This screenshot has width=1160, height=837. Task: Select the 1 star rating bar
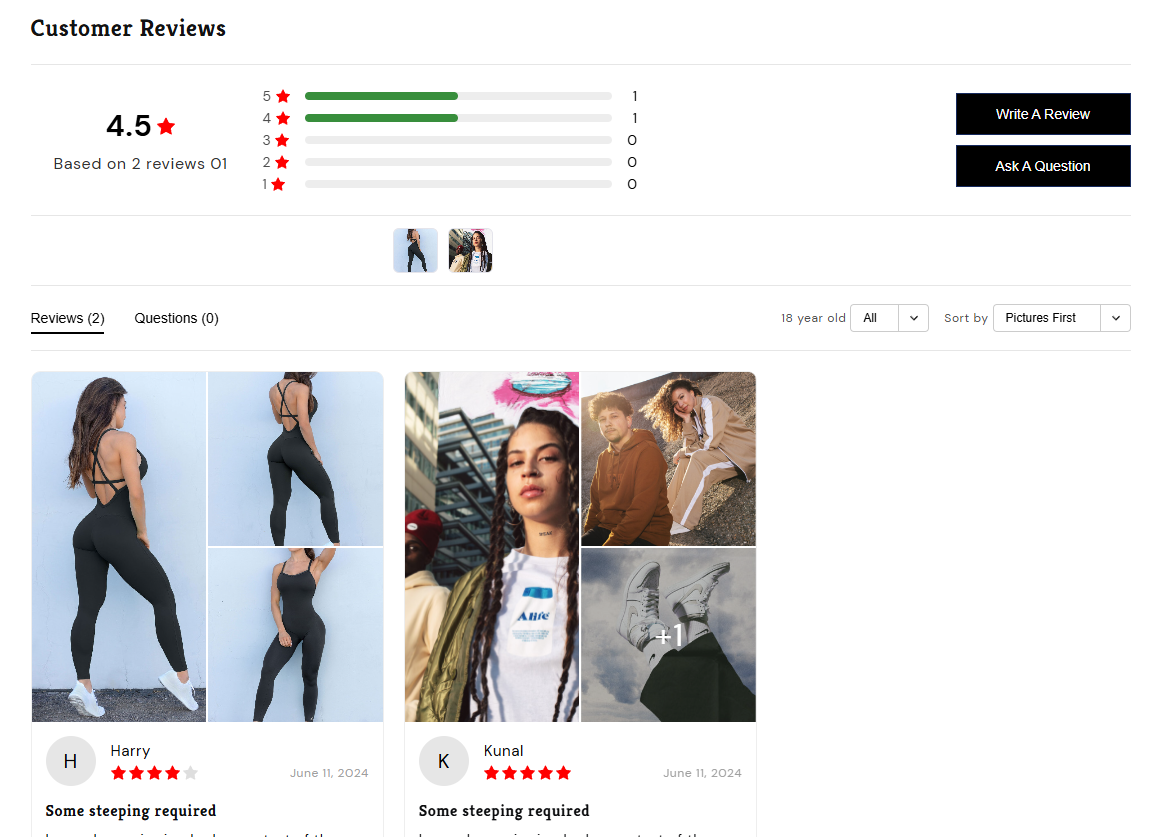tap(458, 184)
